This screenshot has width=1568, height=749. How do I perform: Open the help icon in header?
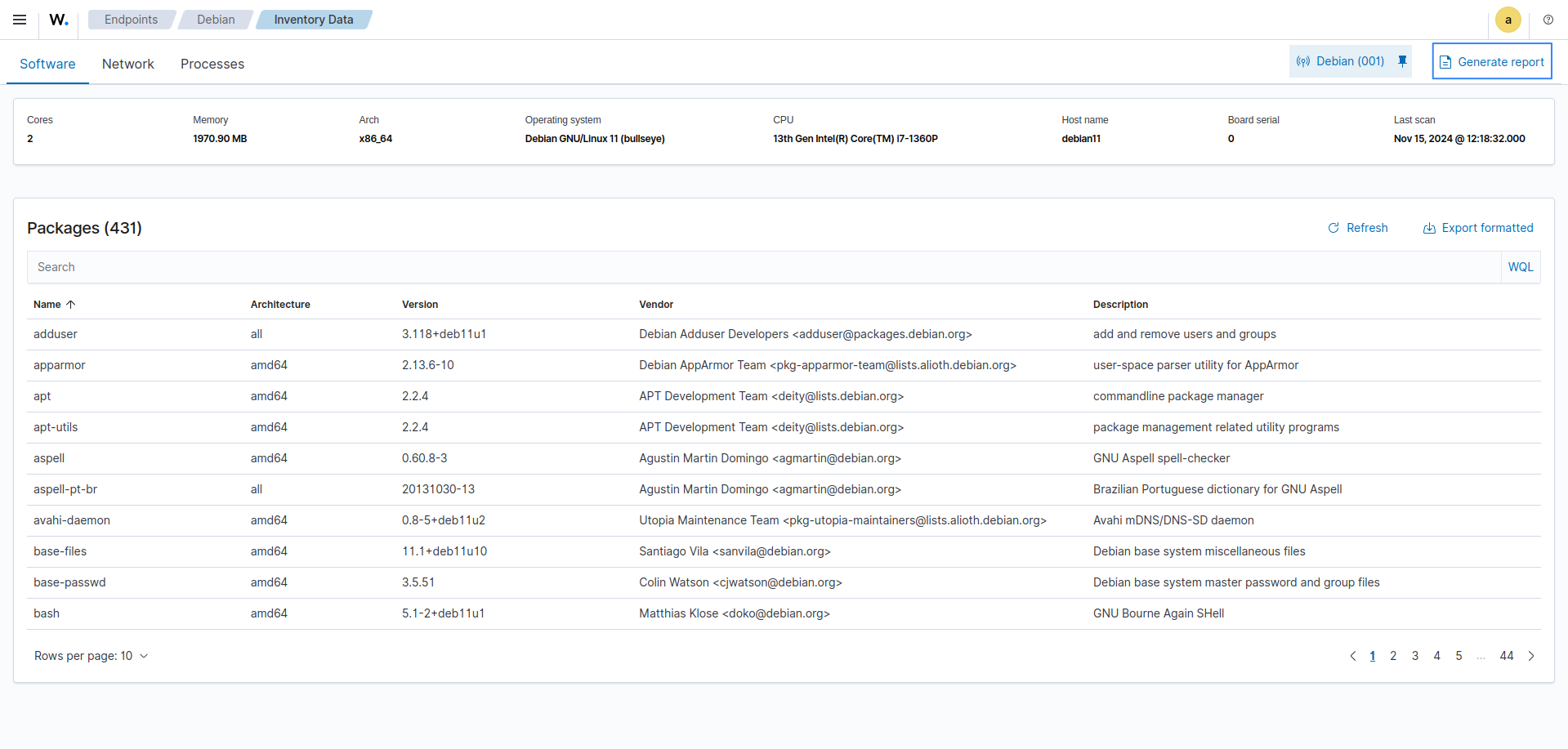[1548, 20]
